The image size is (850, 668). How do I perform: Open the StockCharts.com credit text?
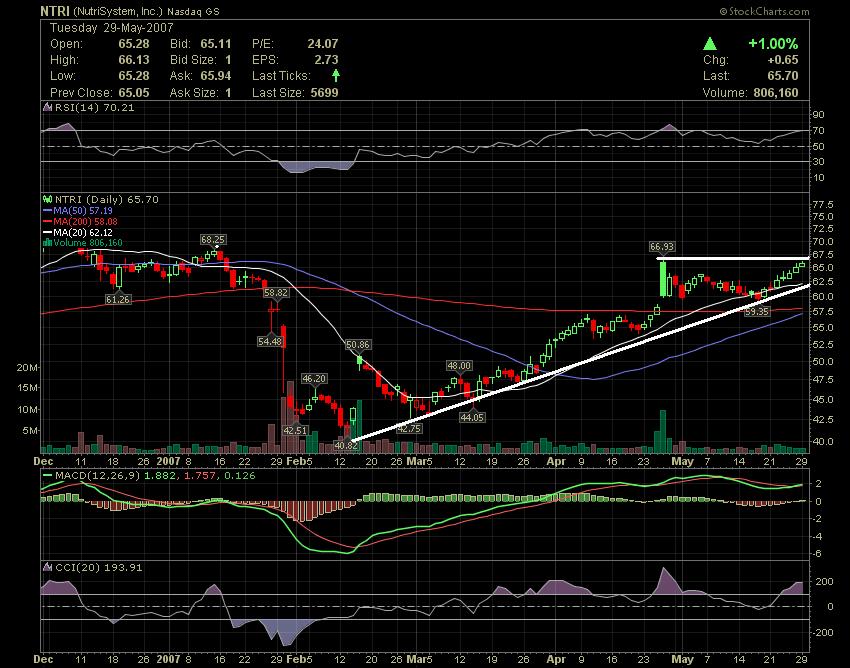point(764,11)
